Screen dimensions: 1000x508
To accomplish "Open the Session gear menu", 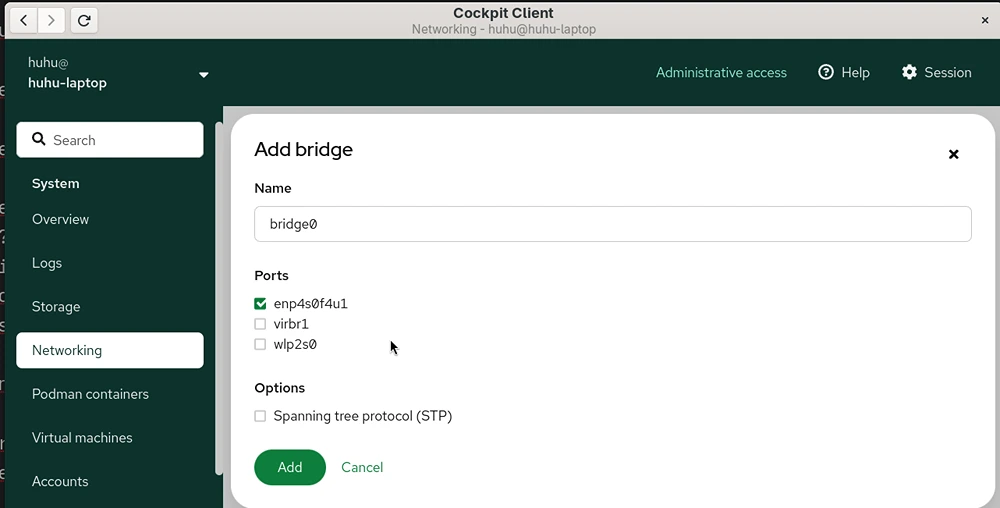I will (x=936, y=73).
